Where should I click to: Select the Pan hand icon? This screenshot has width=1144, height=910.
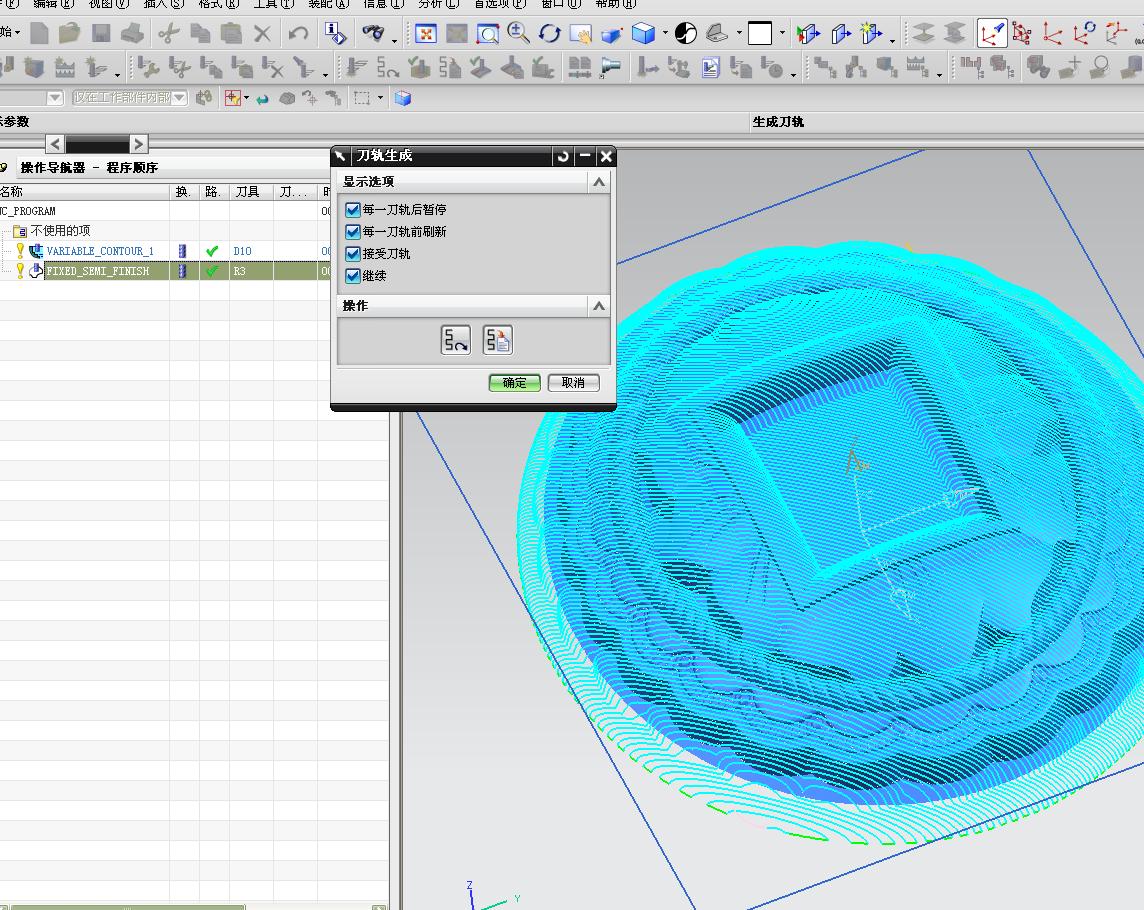coord(580,34)
